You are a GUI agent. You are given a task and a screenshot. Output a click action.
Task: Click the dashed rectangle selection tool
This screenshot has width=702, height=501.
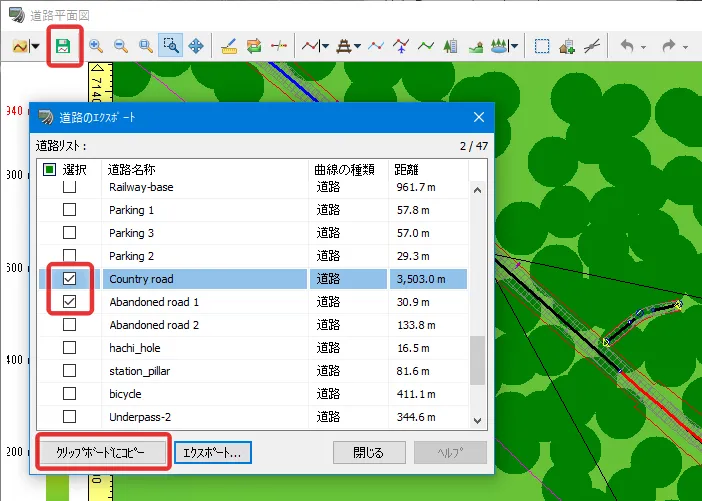542,46
